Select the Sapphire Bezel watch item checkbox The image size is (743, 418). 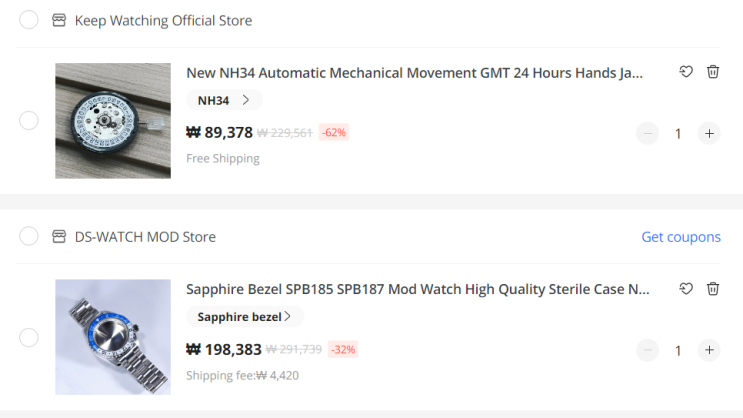coord(29,338)
